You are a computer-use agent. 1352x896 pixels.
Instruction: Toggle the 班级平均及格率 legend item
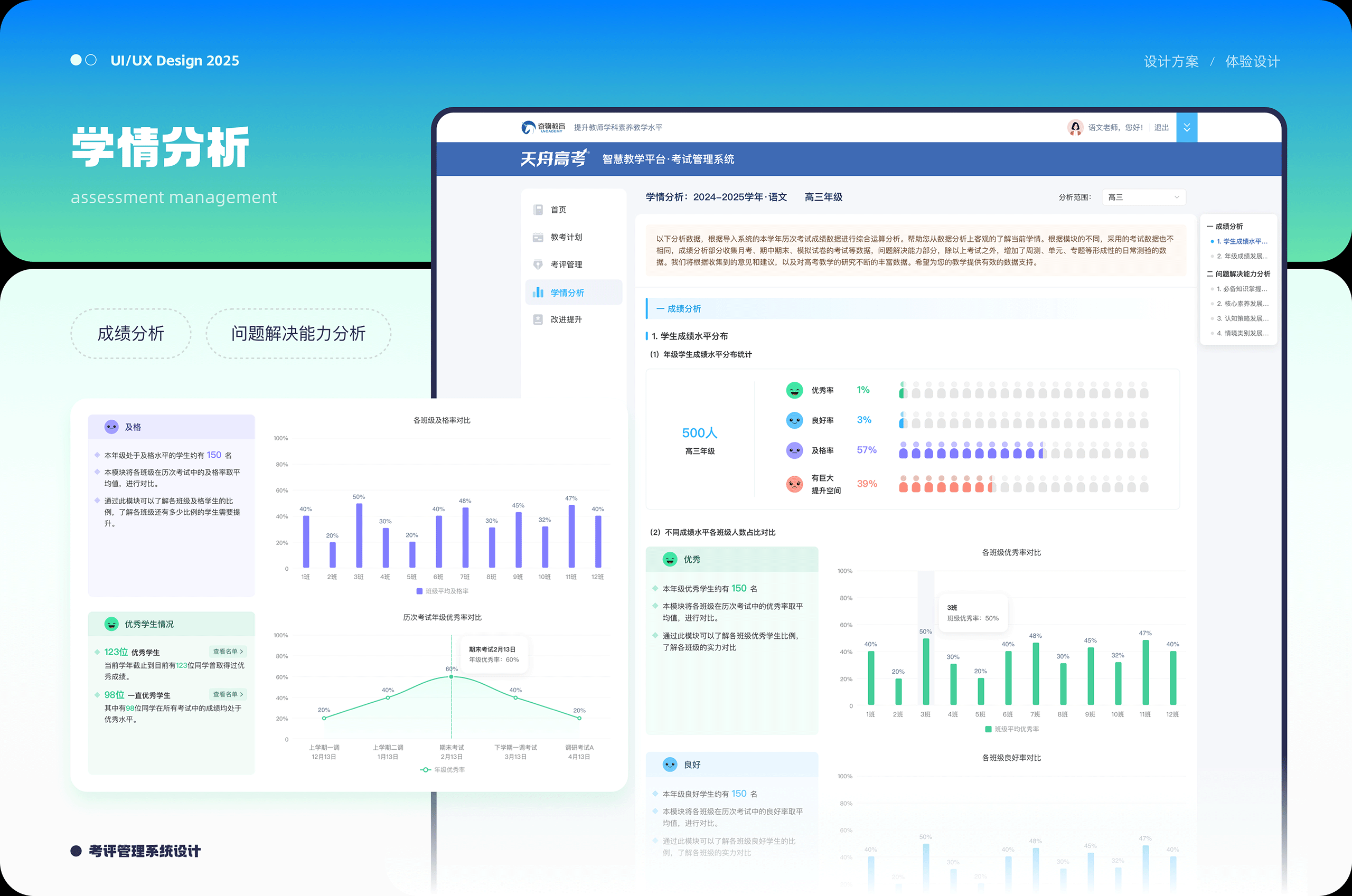click(x=443, y=591)
